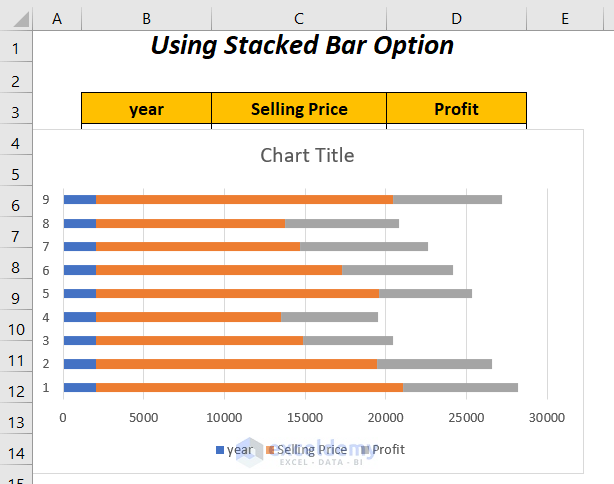The height and width of the screenshot is (484, 614).
Task: Click the orange Selling Price legend swatch
Action: 271,451
